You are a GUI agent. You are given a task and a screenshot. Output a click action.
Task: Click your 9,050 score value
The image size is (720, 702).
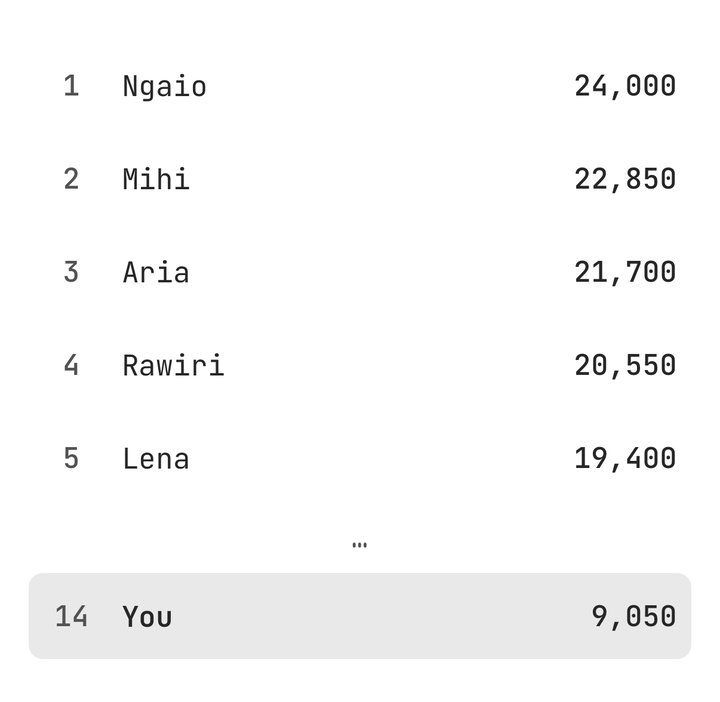(634, 617)
